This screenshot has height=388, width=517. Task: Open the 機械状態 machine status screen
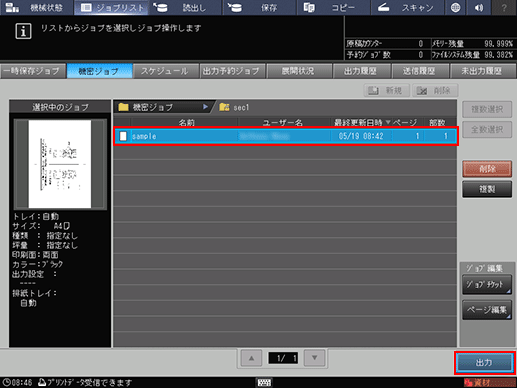pyautogui.click(x=36, y=7)
